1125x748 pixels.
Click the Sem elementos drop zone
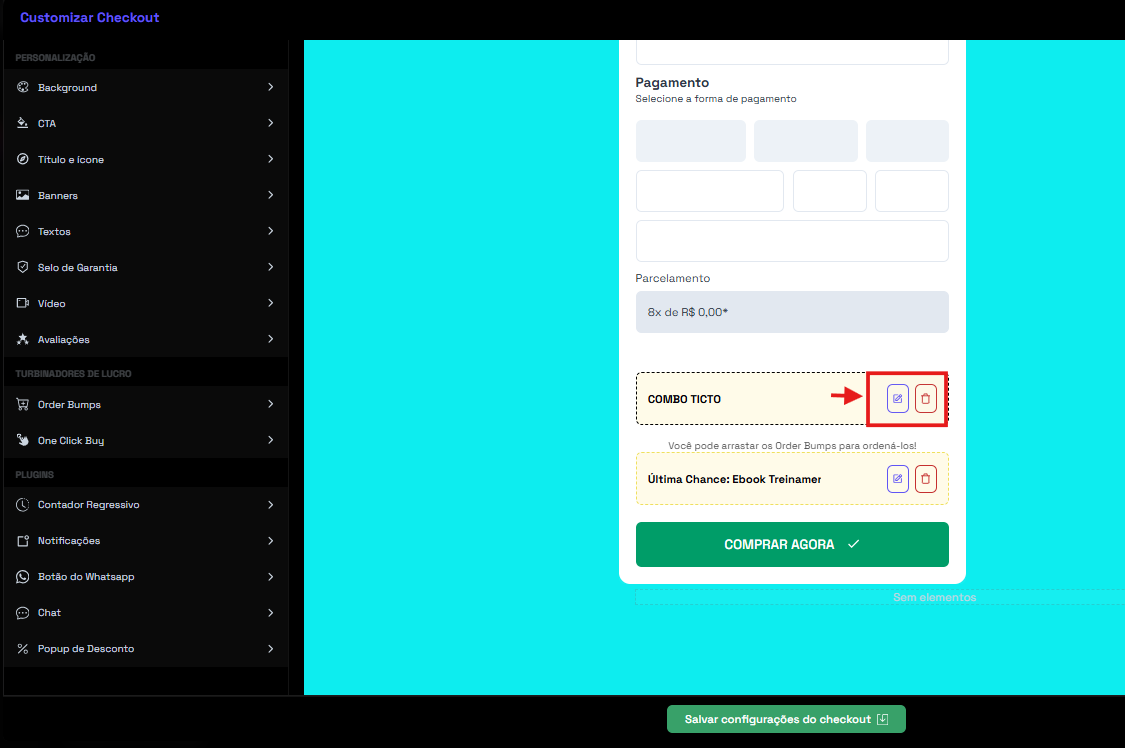934,598
